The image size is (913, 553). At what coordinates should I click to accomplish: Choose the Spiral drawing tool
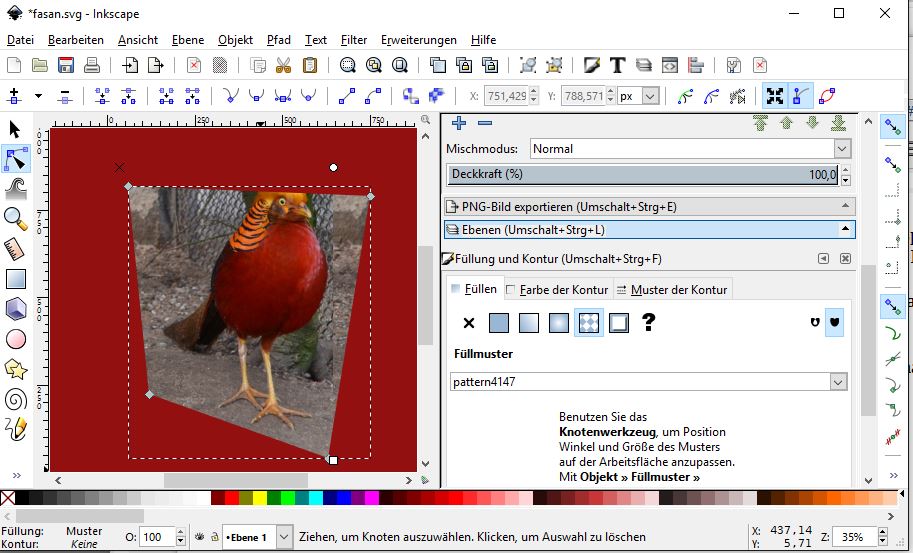[x=15, y=399]
